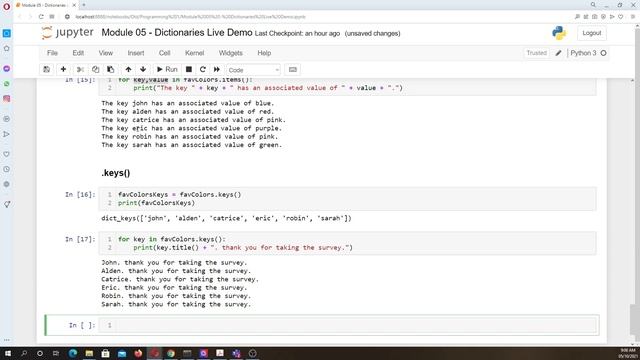Open the Insert menu

tap(136, 53)
